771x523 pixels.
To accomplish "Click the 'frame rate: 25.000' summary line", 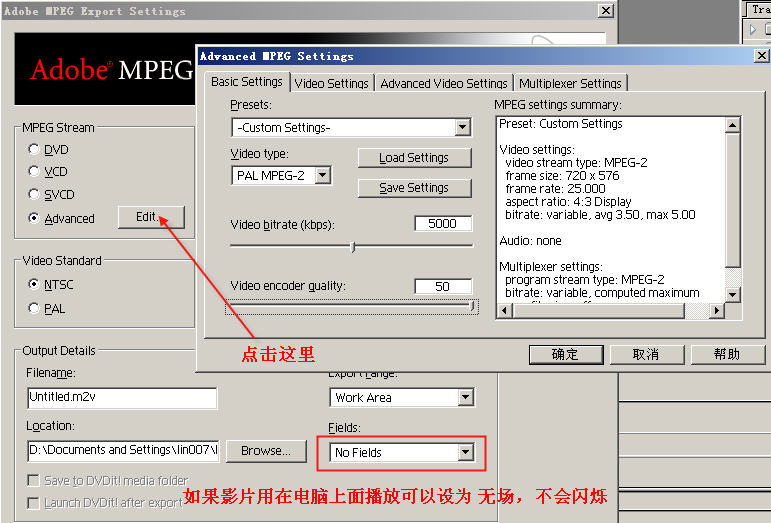I will tap(555, 189).
